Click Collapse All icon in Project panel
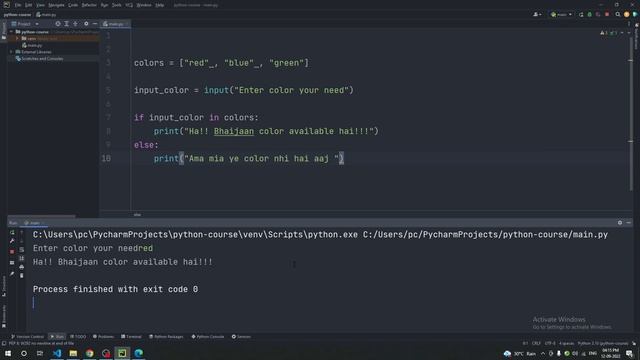The image size is (640, 360). pos(76,24)
